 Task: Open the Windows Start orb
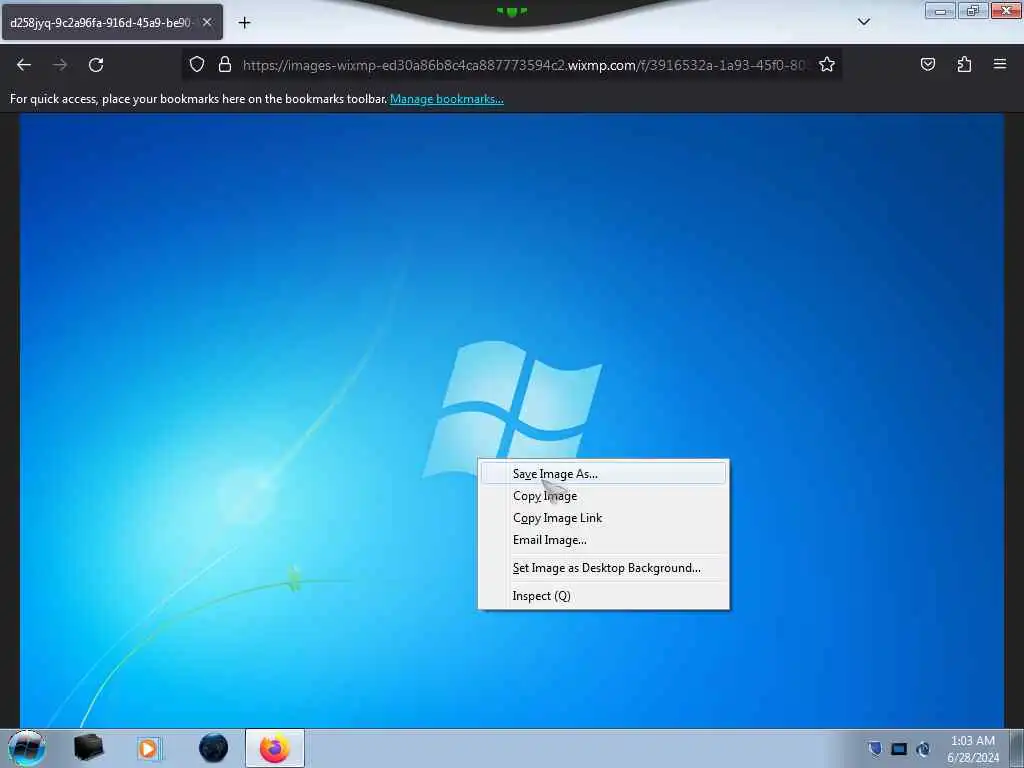[x=27, y=748]
